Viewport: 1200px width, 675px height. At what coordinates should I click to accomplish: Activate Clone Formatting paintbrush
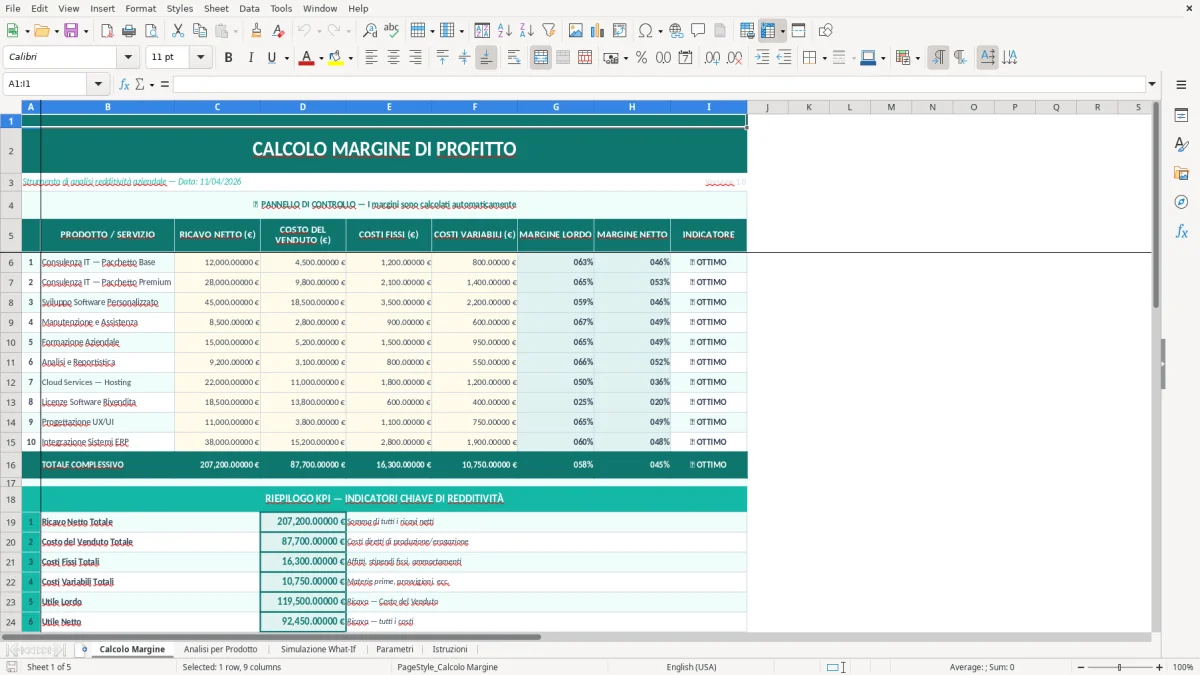tap(256, 31)
